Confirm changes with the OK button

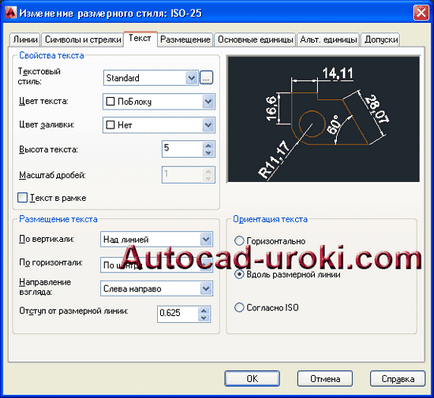tap(252, 379)
